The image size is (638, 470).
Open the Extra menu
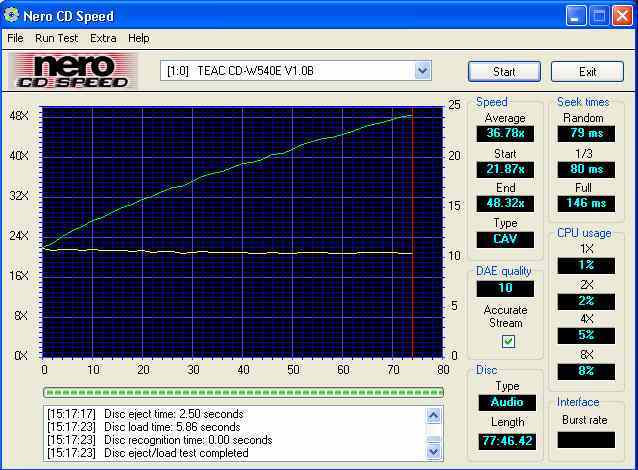(103, 38)
